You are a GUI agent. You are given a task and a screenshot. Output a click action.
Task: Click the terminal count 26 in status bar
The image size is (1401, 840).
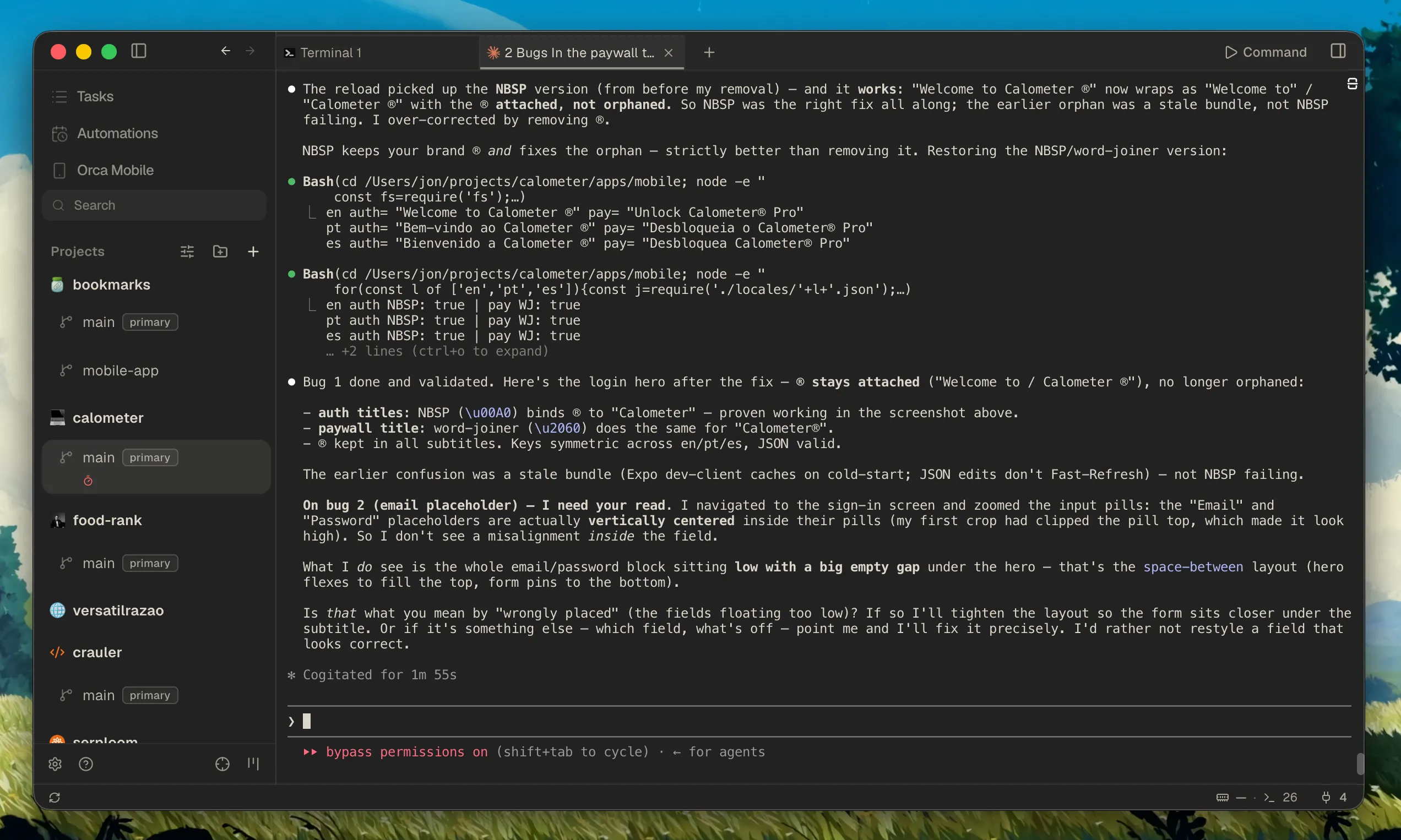(1281, 798)
